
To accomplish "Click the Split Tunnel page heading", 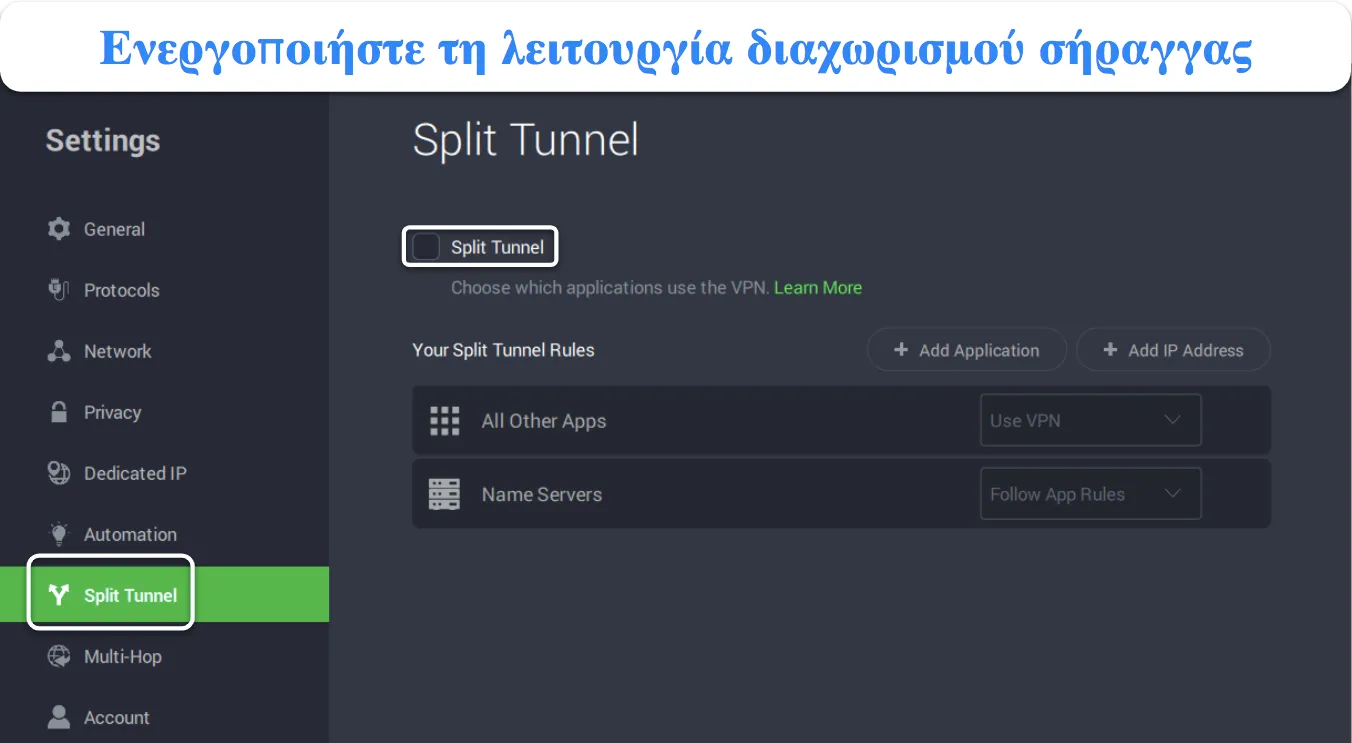I will coord(525,140).
